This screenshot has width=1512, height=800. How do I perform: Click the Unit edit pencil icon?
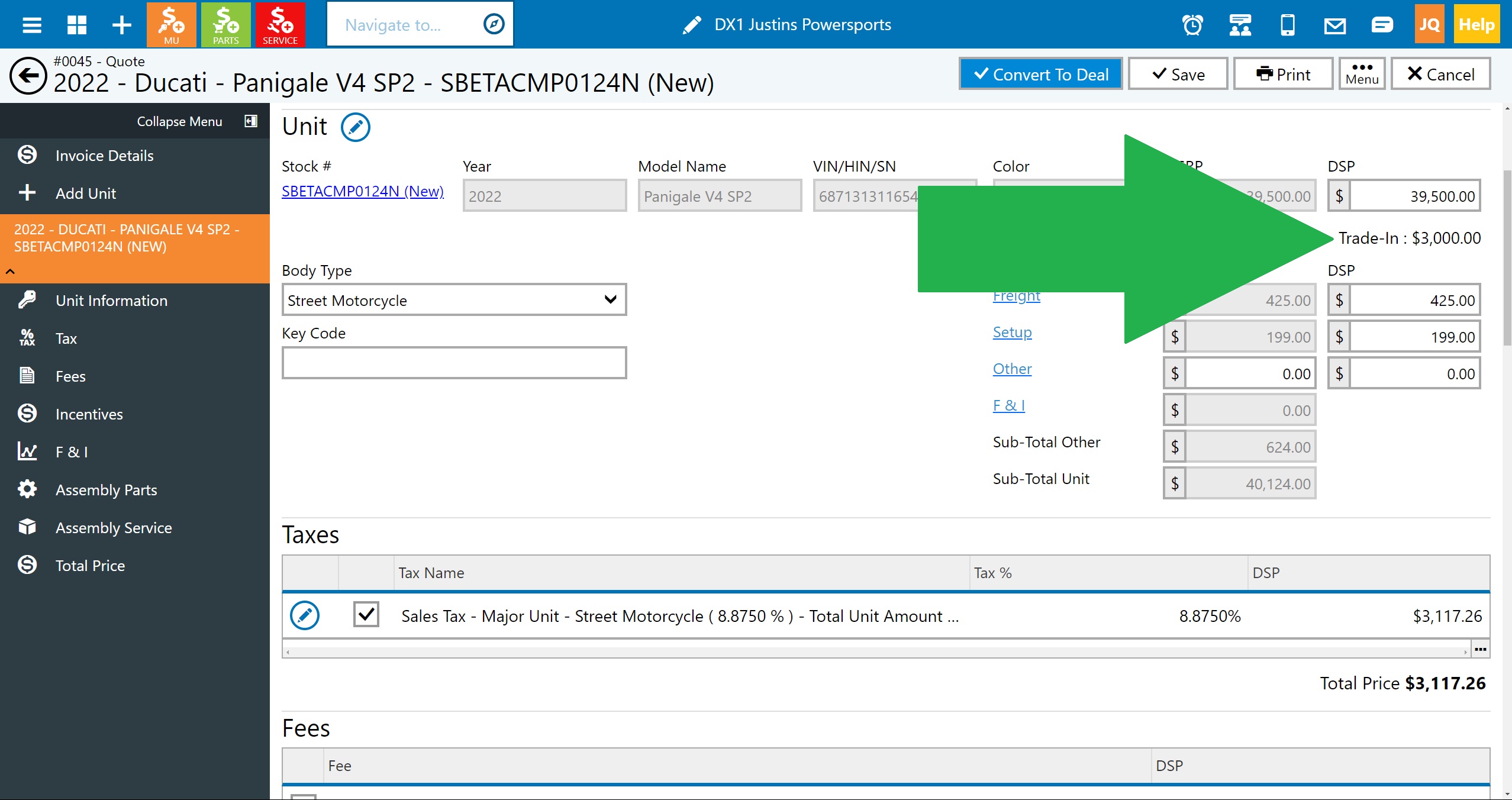tap(356, 127)
